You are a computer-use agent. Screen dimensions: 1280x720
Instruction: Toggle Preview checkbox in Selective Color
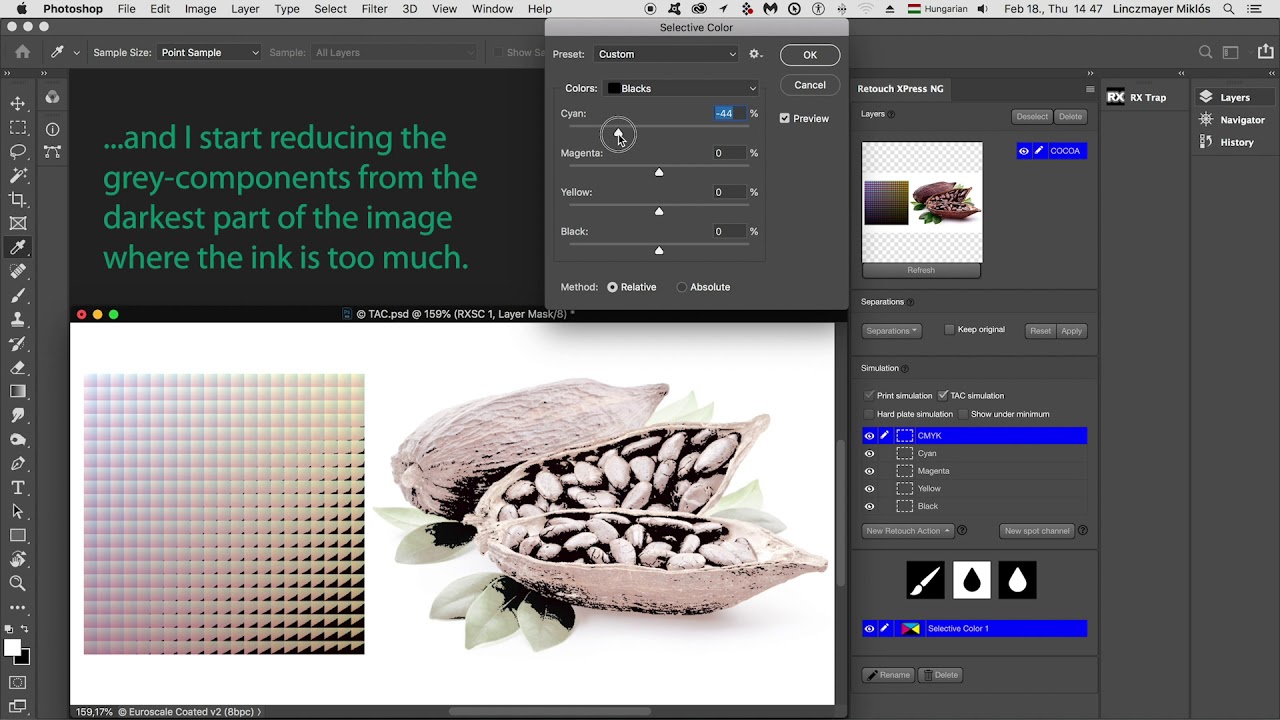coord(784,118)
